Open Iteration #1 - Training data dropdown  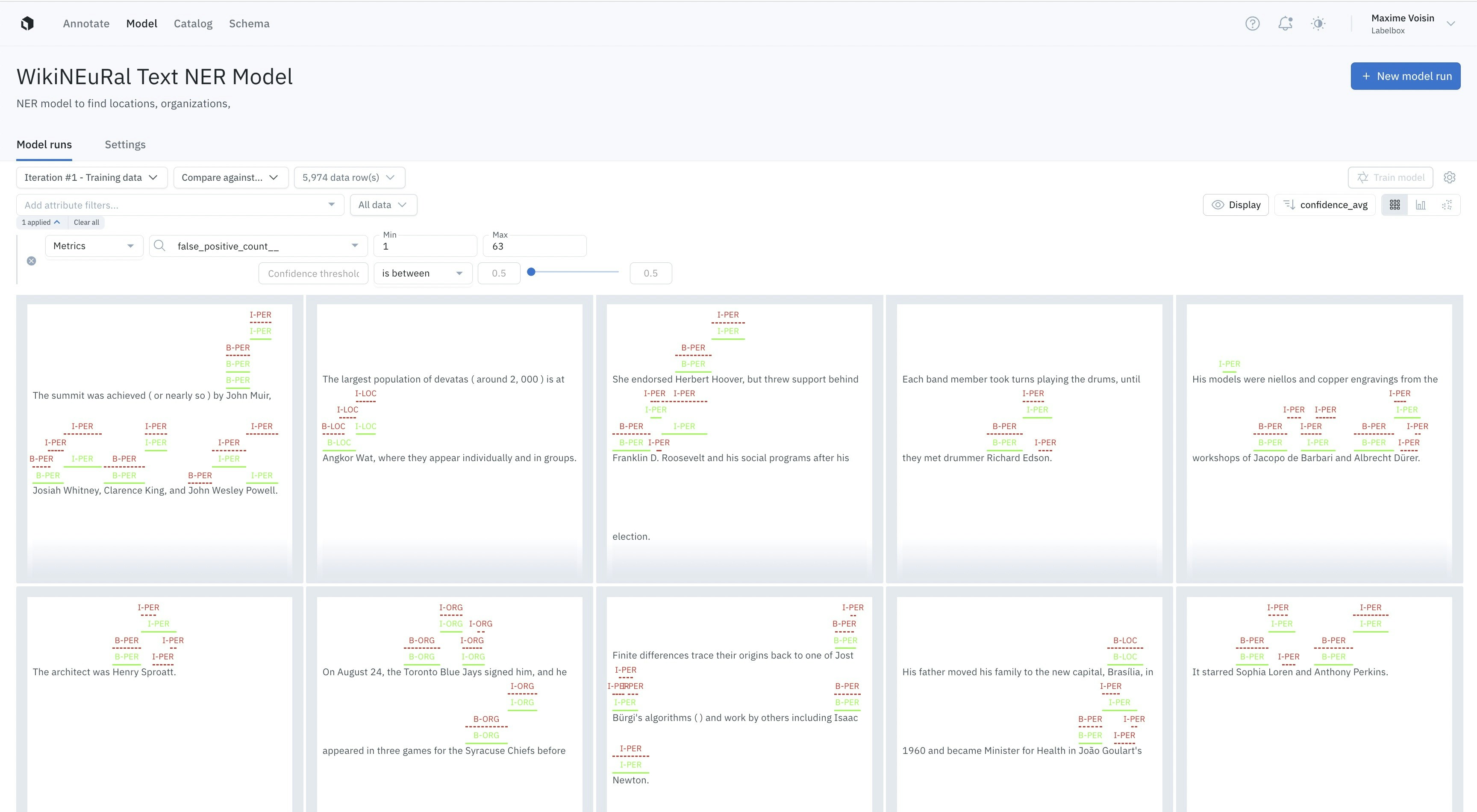(x=92, y=178)
